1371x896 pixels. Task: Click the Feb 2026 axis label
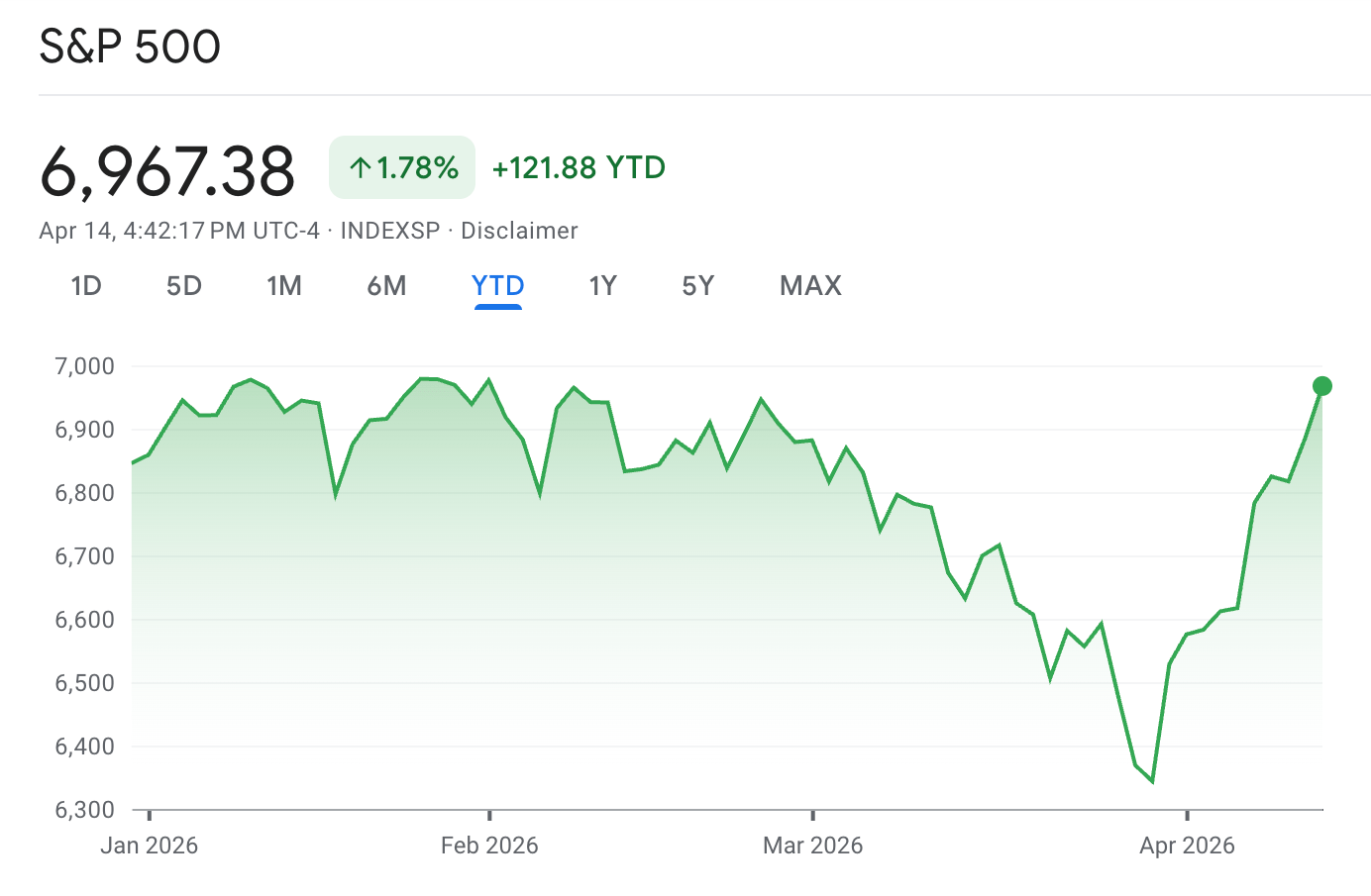[489, 846]
